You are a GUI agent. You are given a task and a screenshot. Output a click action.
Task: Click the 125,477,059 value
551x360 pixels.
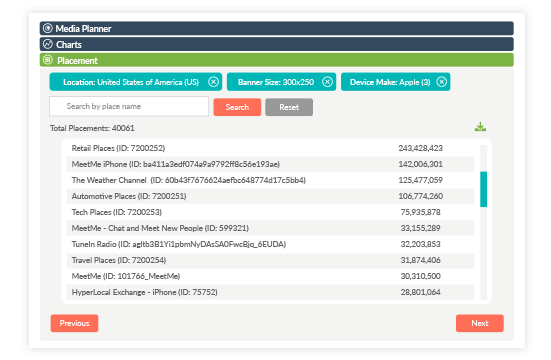click(x=420, y=180)
